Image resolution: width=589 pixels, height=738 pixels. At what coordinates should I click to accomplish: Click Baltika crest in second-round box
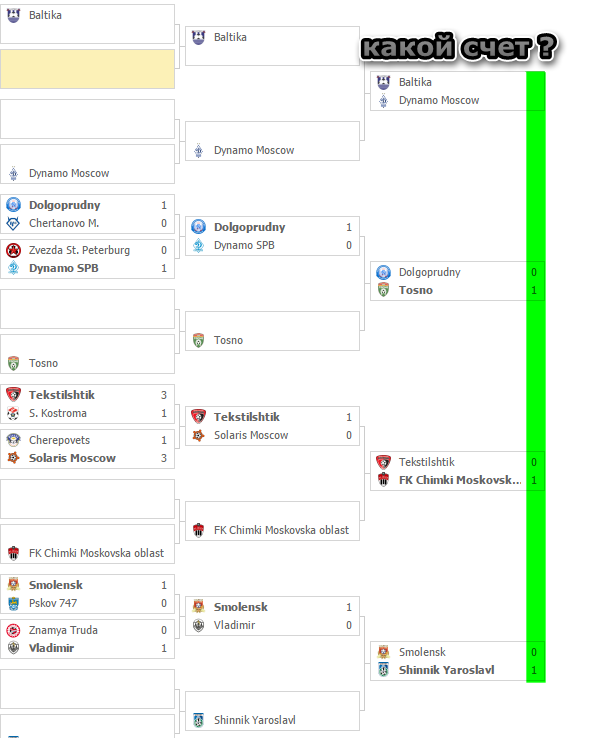click(199, 37)
